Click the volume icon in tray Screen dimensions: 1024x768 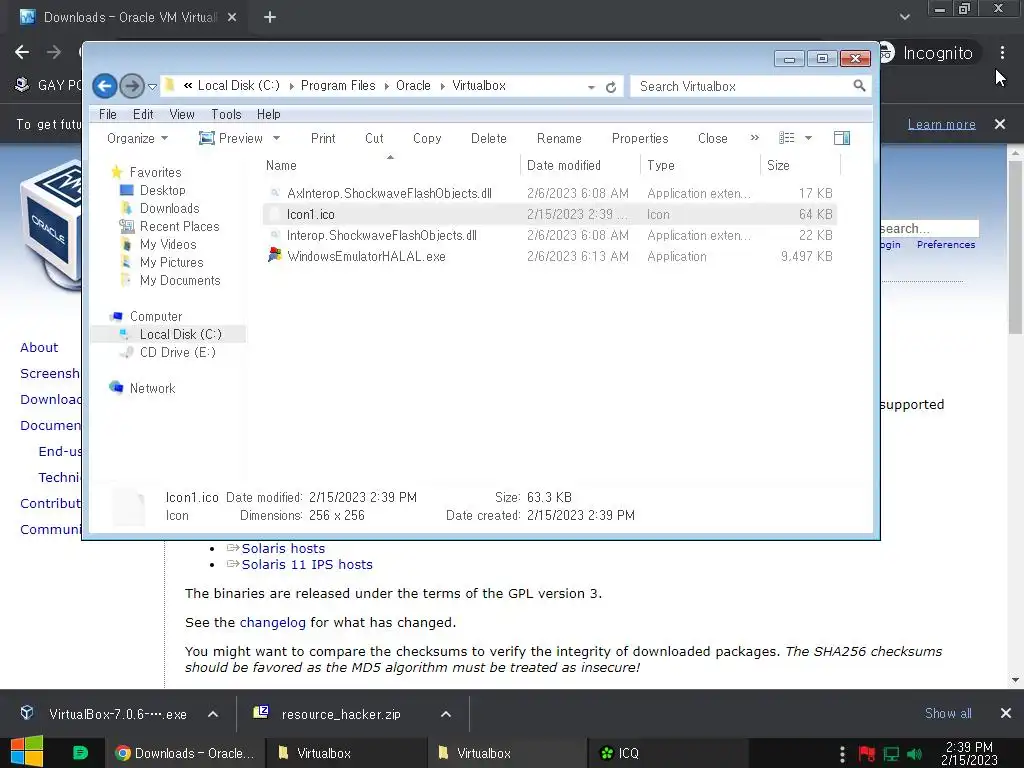915,754
